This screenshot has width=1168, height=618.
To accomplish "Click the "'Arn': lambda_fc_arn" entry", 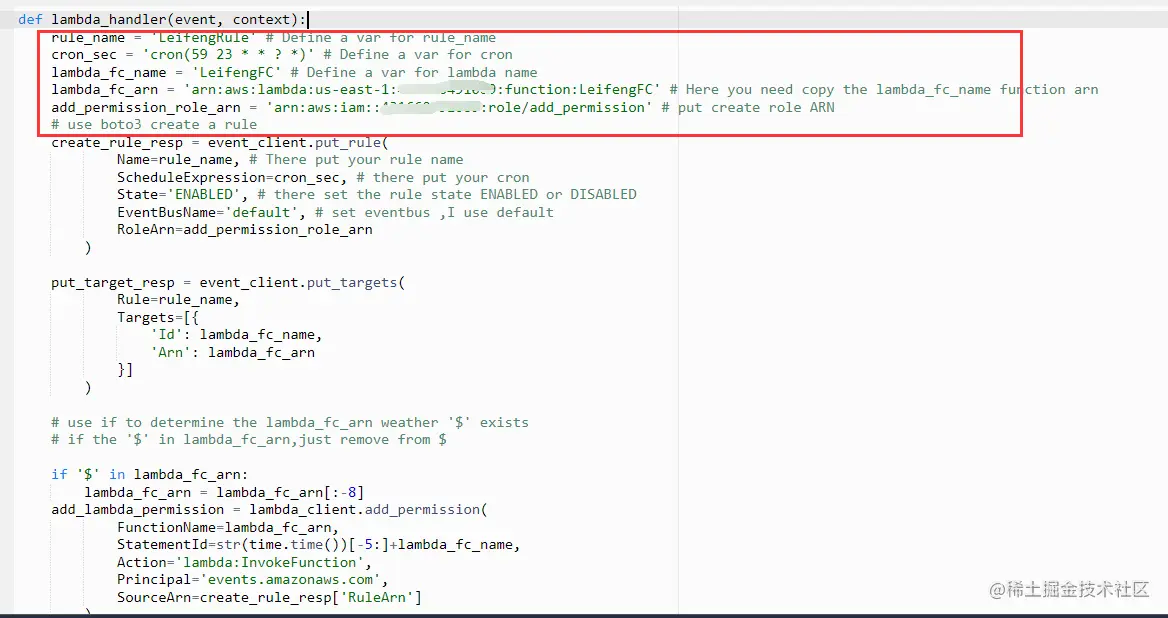I will click(x=232, y=352).
